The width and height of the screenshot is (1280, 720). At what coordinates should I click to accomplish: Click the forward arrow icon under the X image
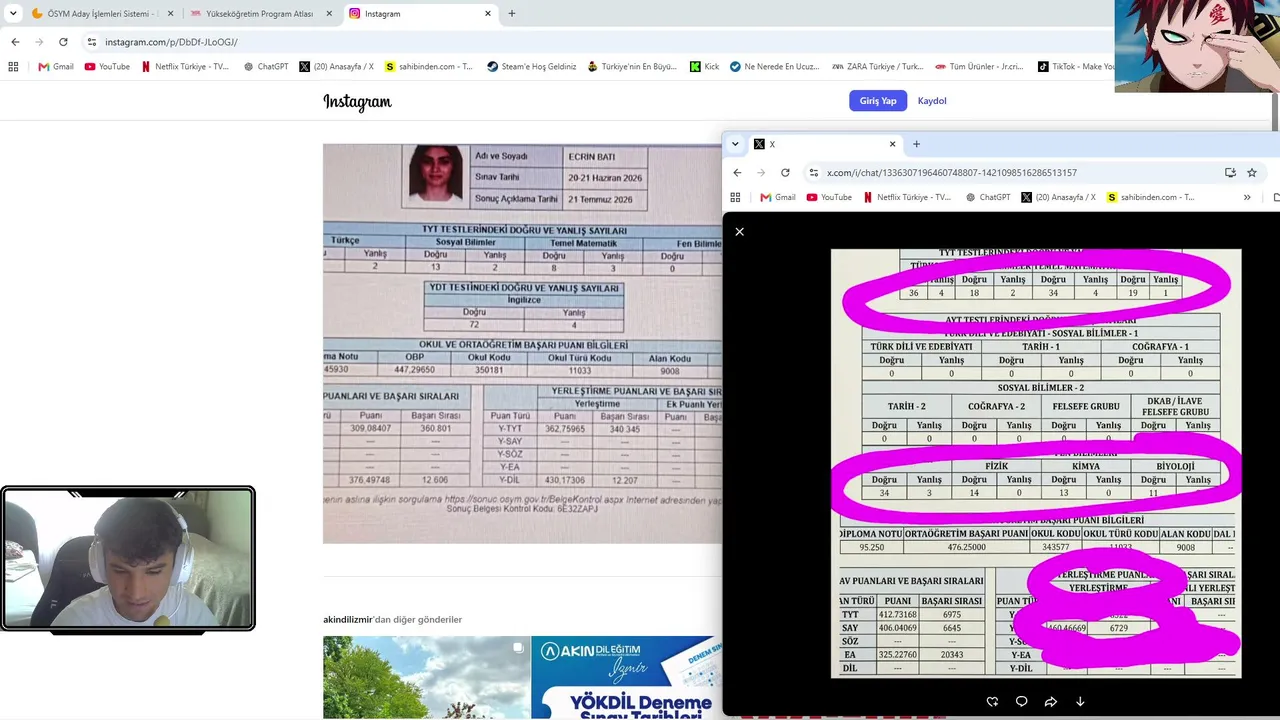pyautogui.click(x=1051, y=702)
